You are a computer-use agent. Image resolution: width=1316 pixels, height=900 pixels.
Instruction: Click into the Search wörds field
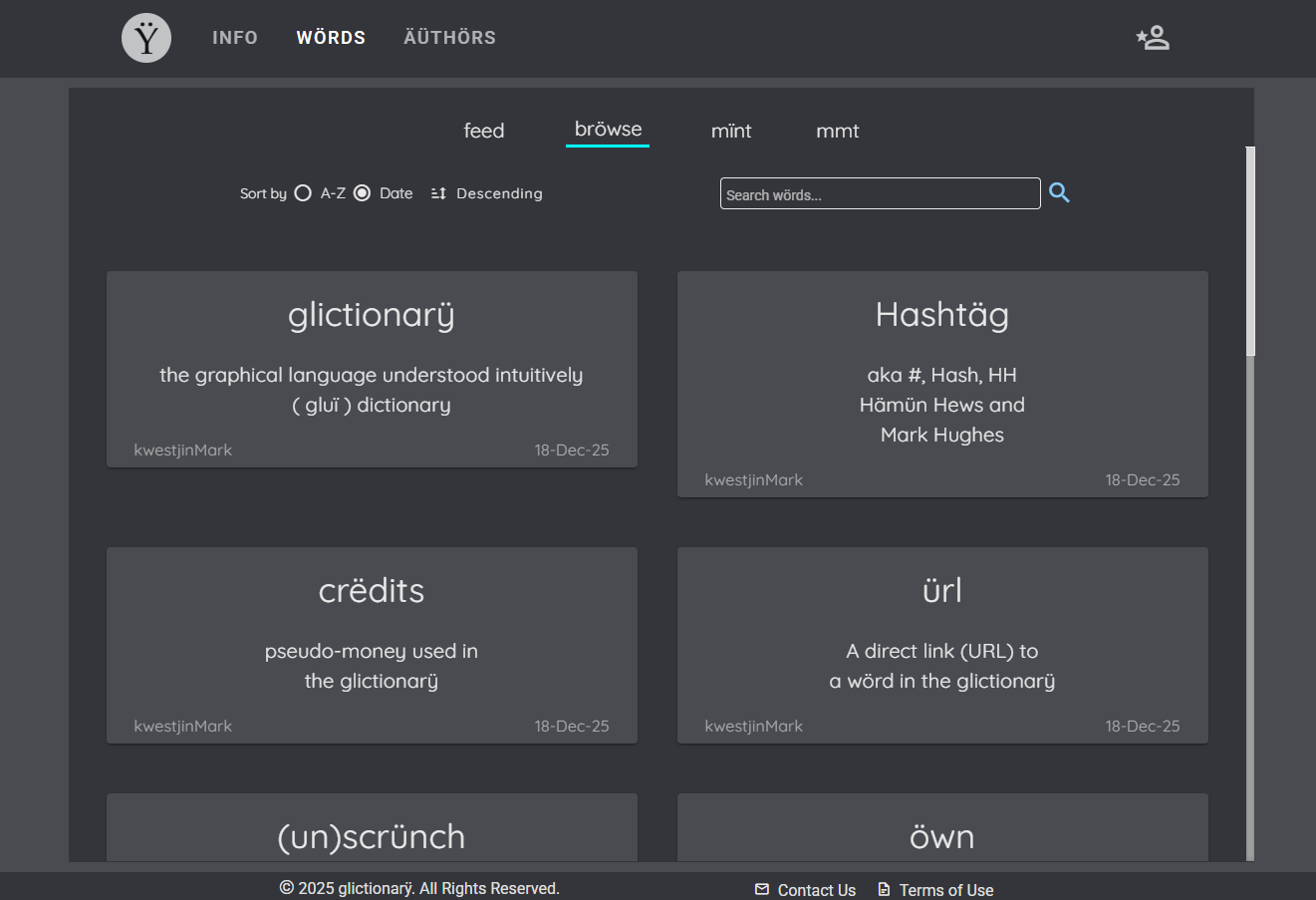click(879, 194)
